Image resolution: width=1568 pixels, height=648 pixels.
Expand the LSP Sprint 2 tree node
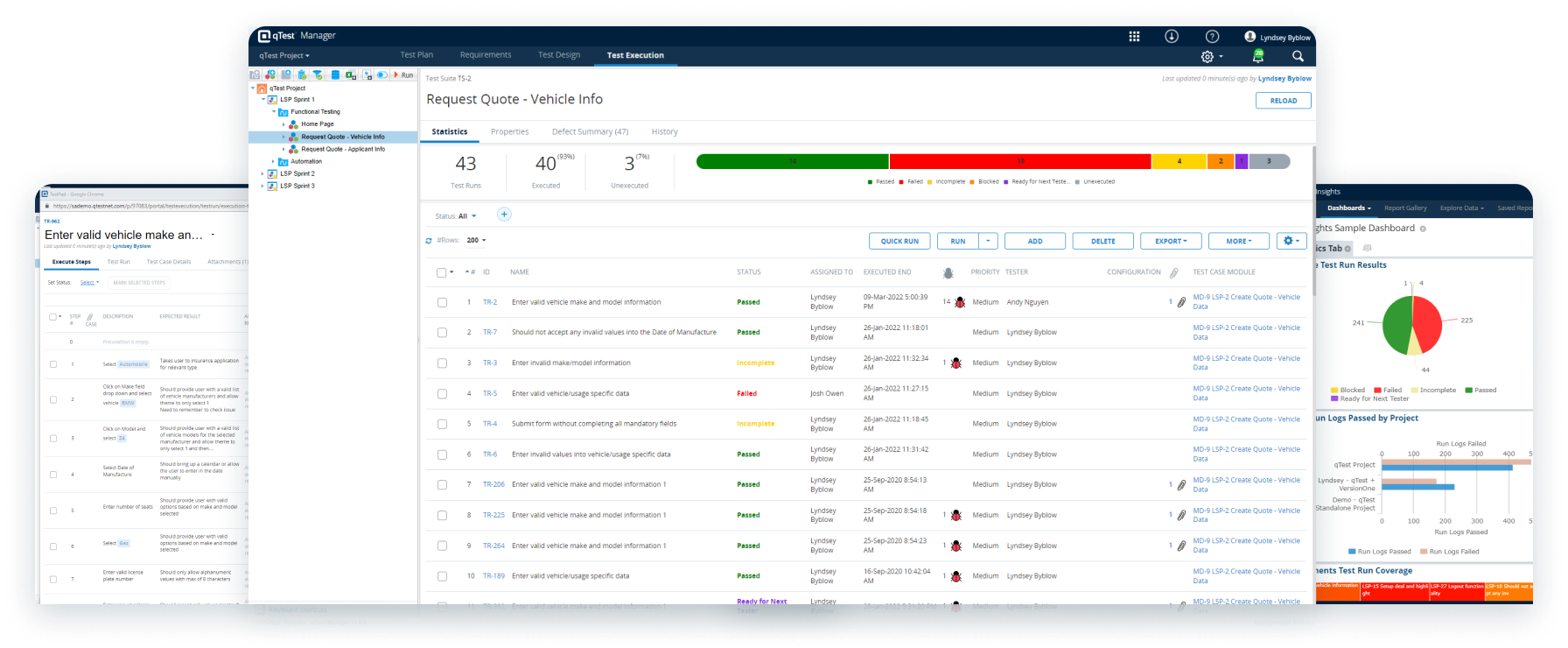pyautogui.click(x=262, y=174)
